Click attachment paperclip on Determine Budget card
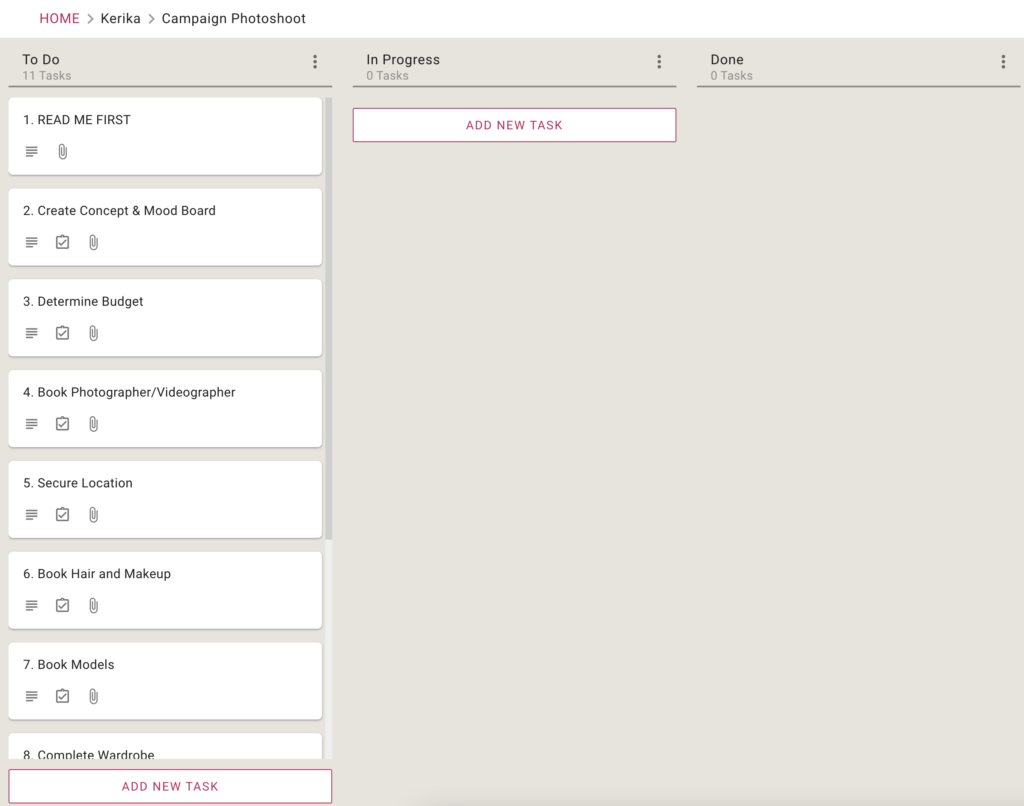1024x806 pixels. click(94, 333)
